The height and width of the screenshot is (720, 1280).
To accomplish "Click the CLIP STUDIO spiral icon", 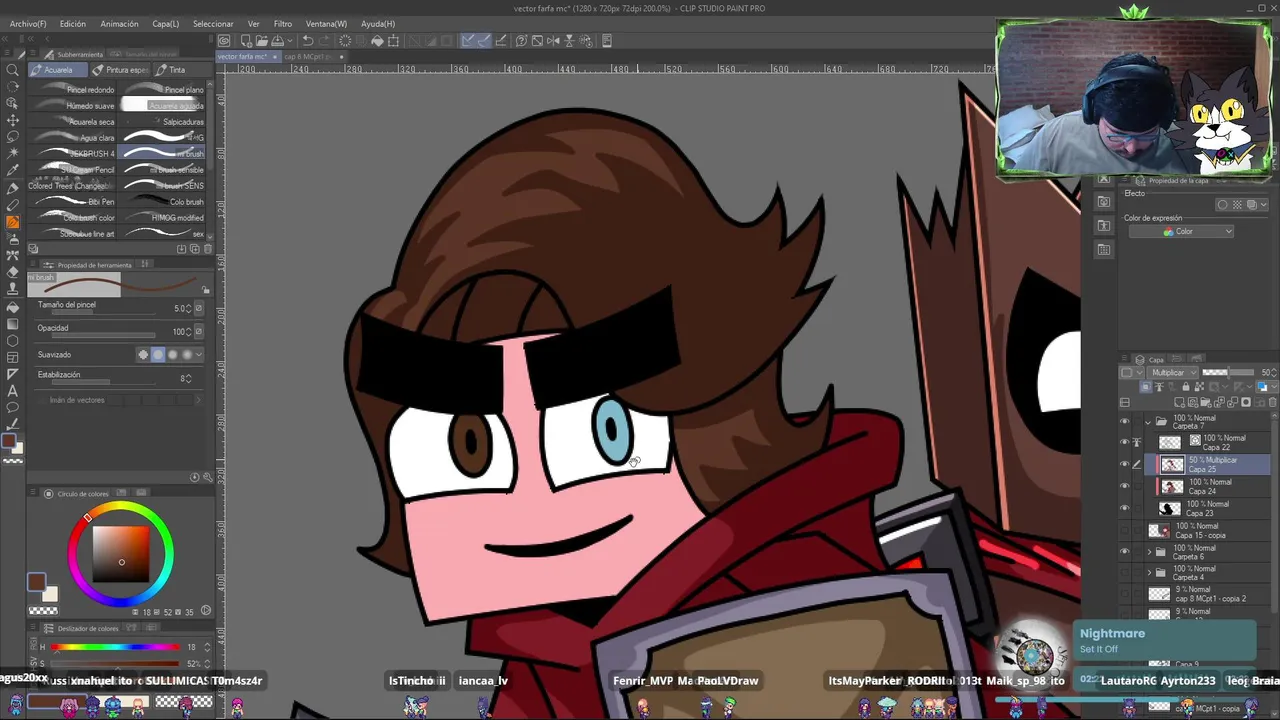I will 224,41.
